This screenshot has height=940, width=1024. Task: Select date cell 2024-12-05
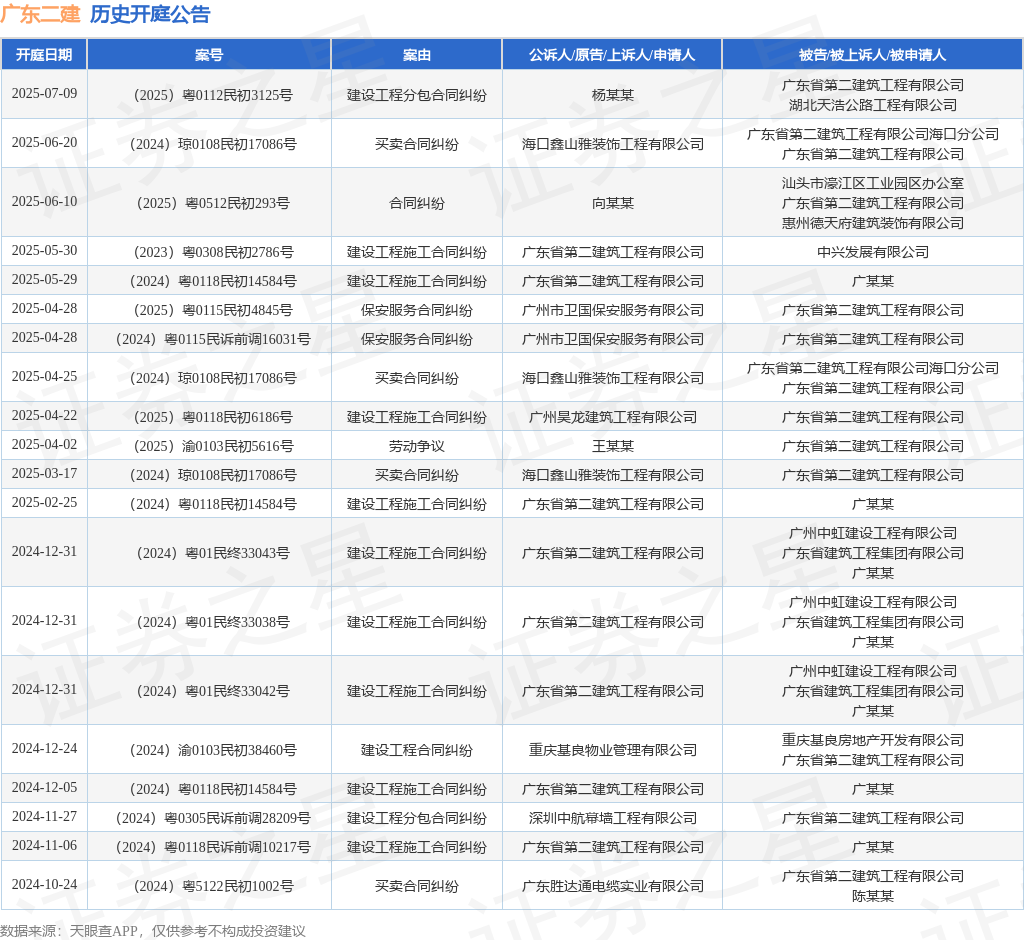[x=44, y=788]
